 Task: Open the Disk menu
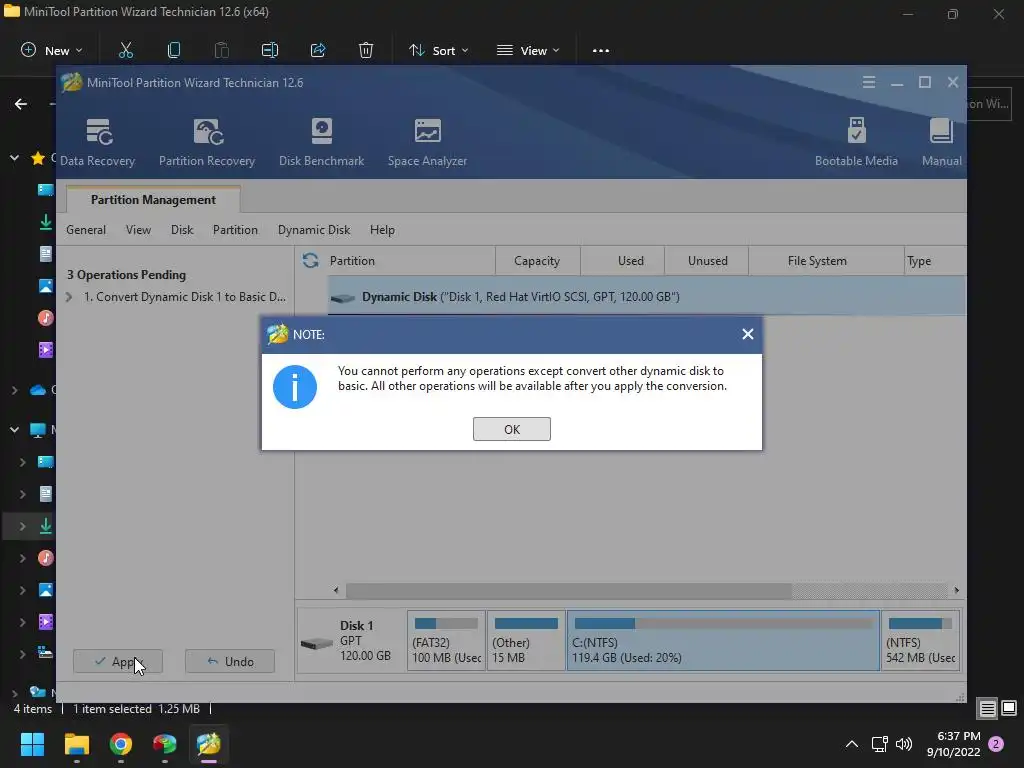pyautogui.click(x=182, y=230)
